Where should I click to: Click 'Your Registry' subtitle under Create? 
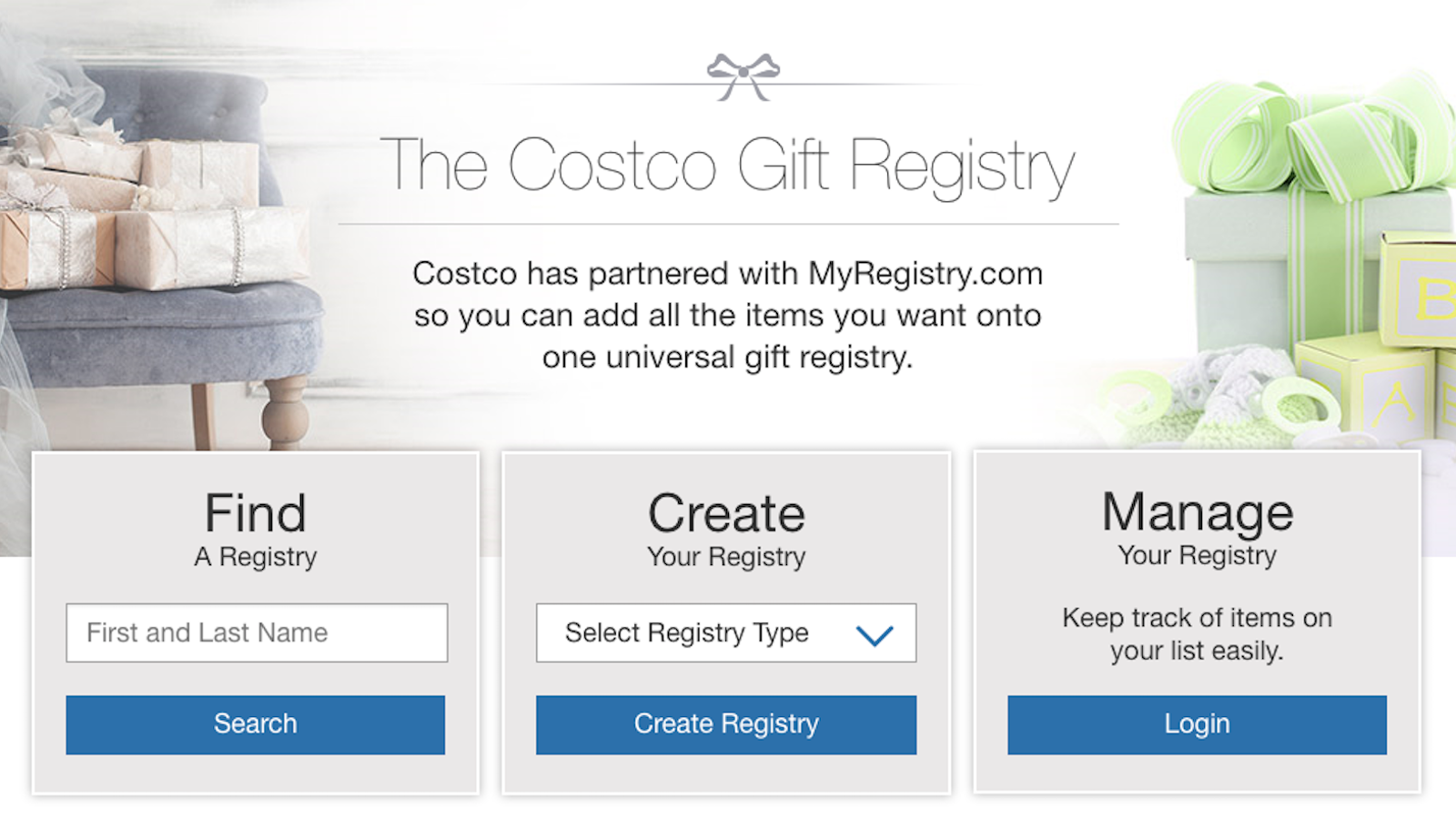(726, 557)
